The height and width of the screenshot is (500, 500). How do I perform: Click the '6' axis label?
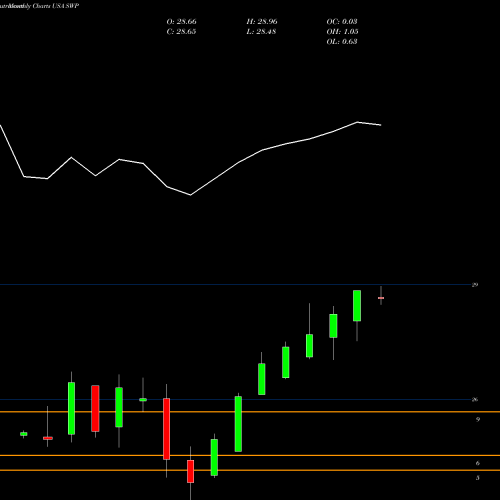coord(478,463)
